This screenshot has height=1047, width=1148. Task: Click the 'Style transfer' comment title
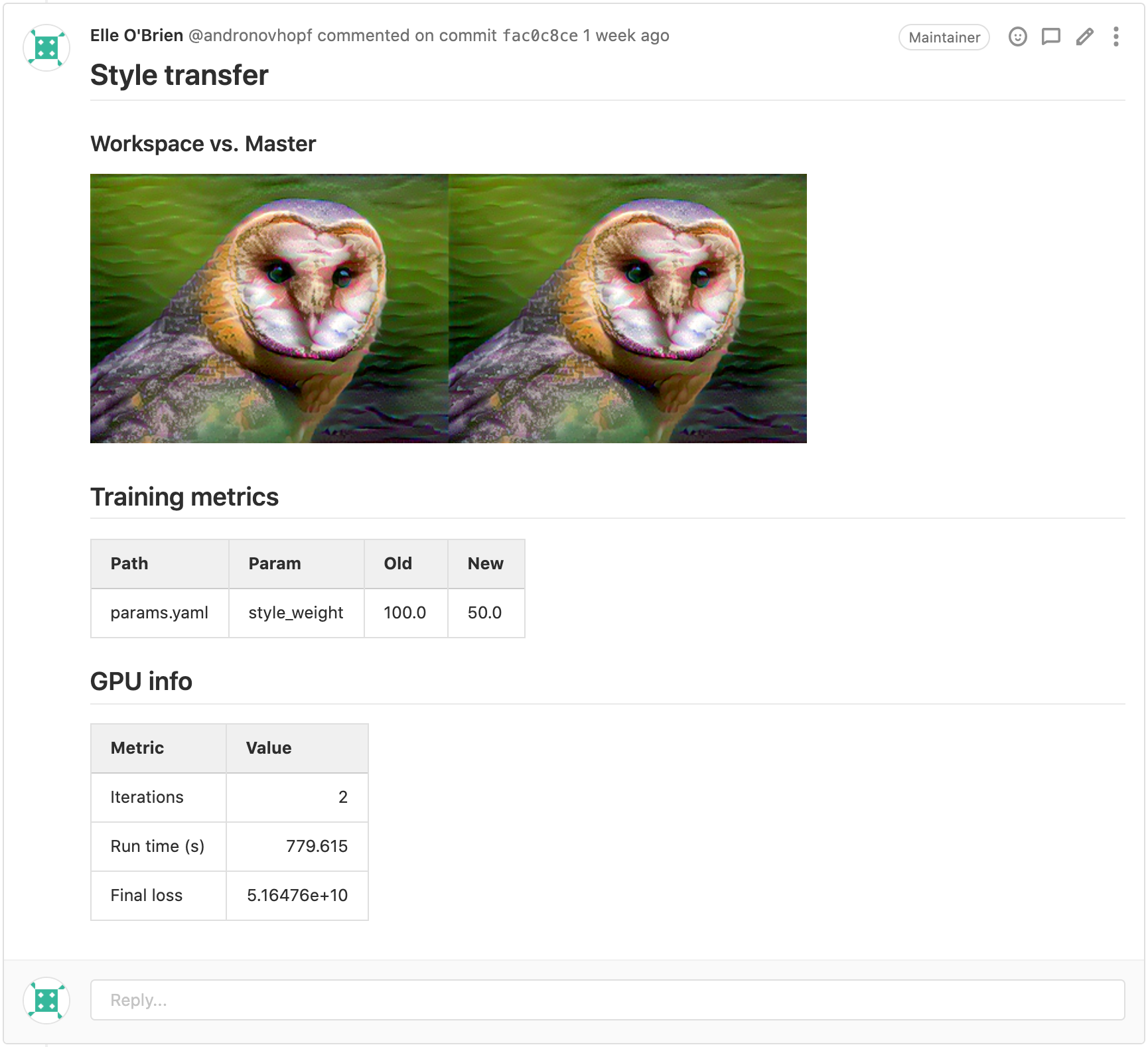179,75
